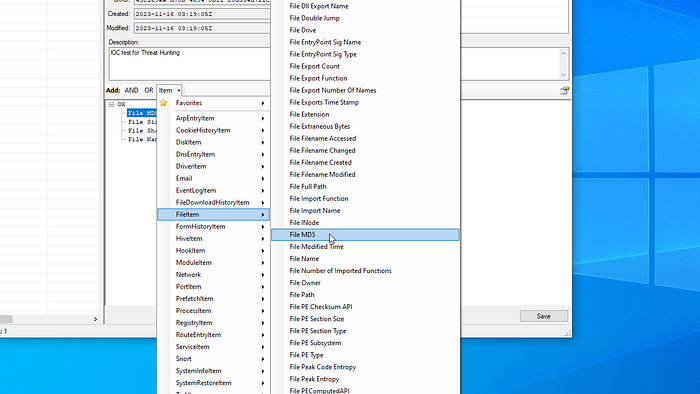Image resolution: width=700 pixels, height=394 pixels.
Task: Click the Save button
Action: (x=544, y=316)
